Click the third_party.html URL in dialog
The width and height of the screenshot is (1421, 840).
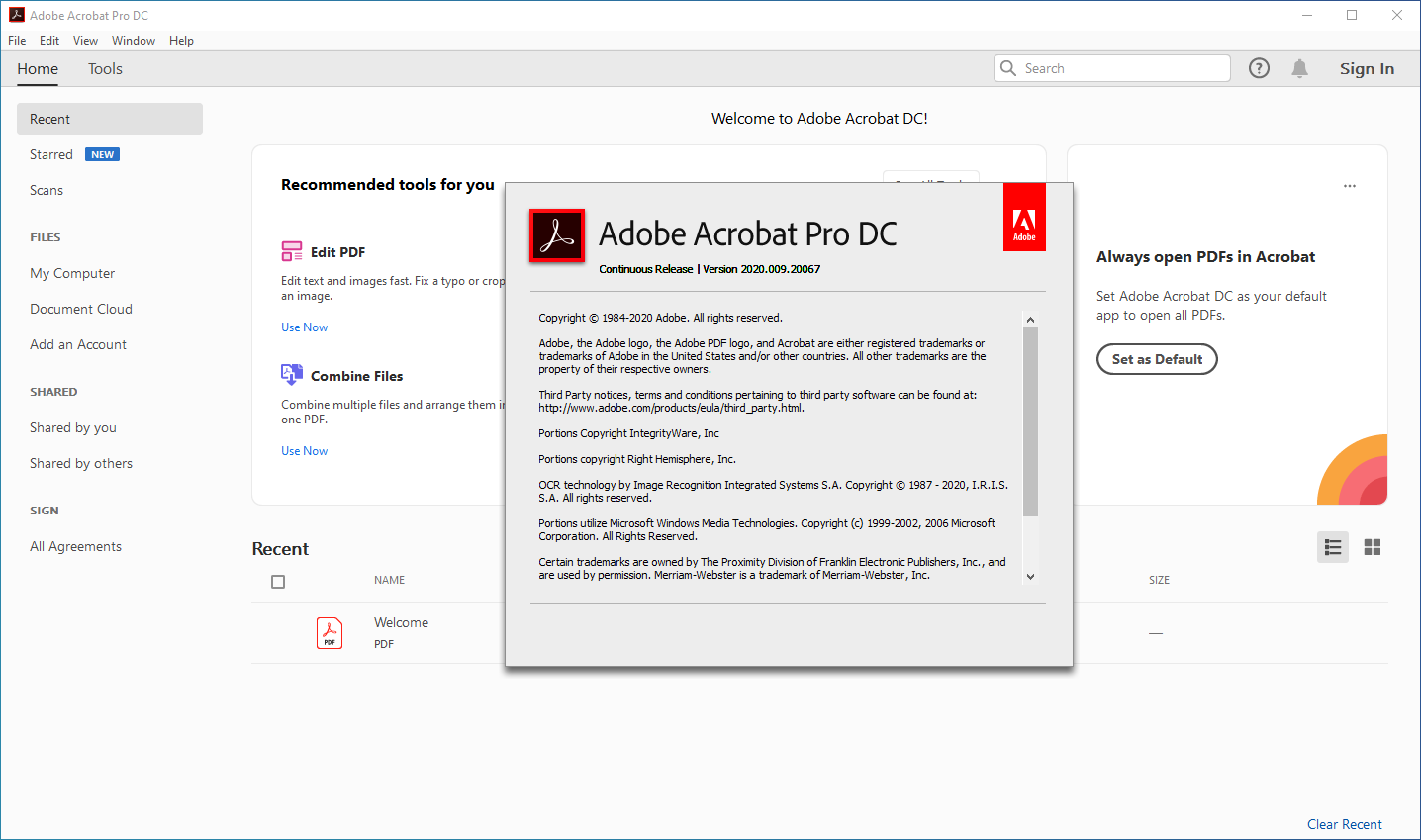(x=671, y=408)
